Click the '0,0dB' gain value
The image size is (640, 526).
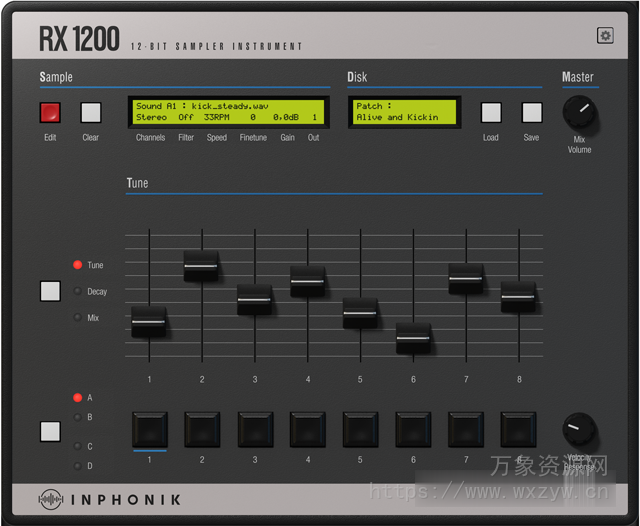pyautogui.click(x=286, y=118)
